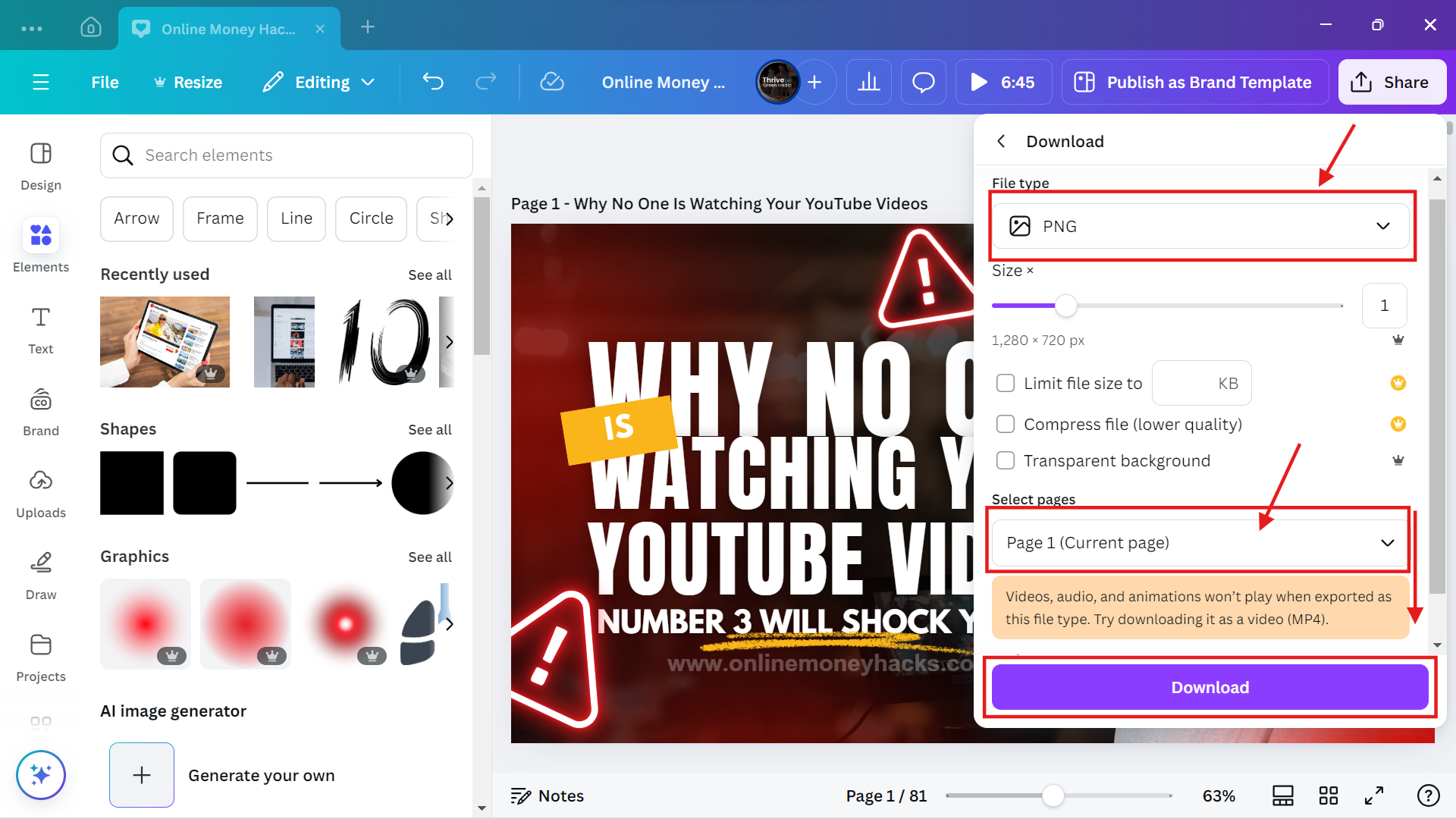Toggle Transparent background checkbox
Viewport: 1456px width, 819px height.
point(1006,460)
